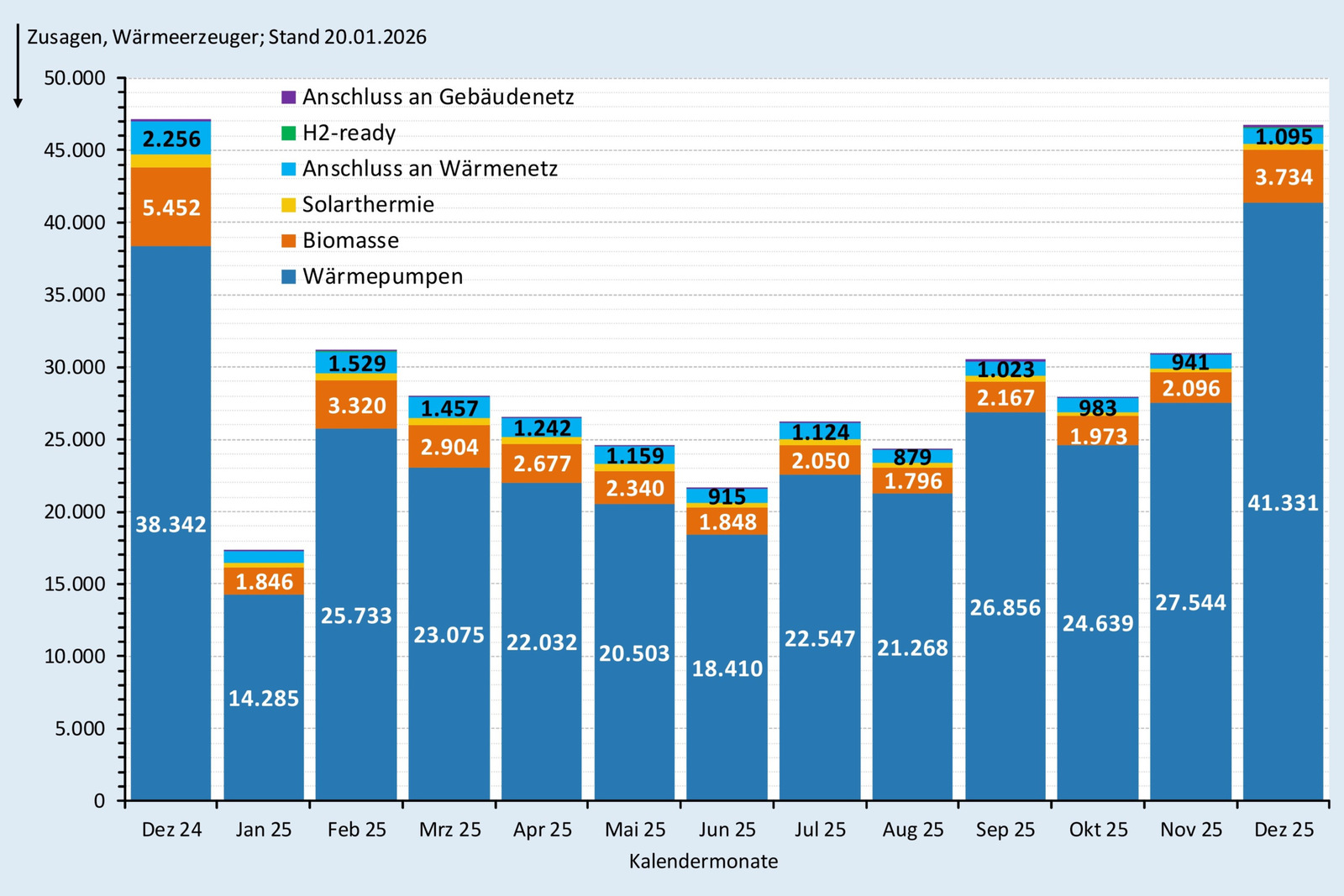Click the yellow Solarthermie legend swatch
The width and height of the screenshot is (1344, 896).
(x=289, y=205)
